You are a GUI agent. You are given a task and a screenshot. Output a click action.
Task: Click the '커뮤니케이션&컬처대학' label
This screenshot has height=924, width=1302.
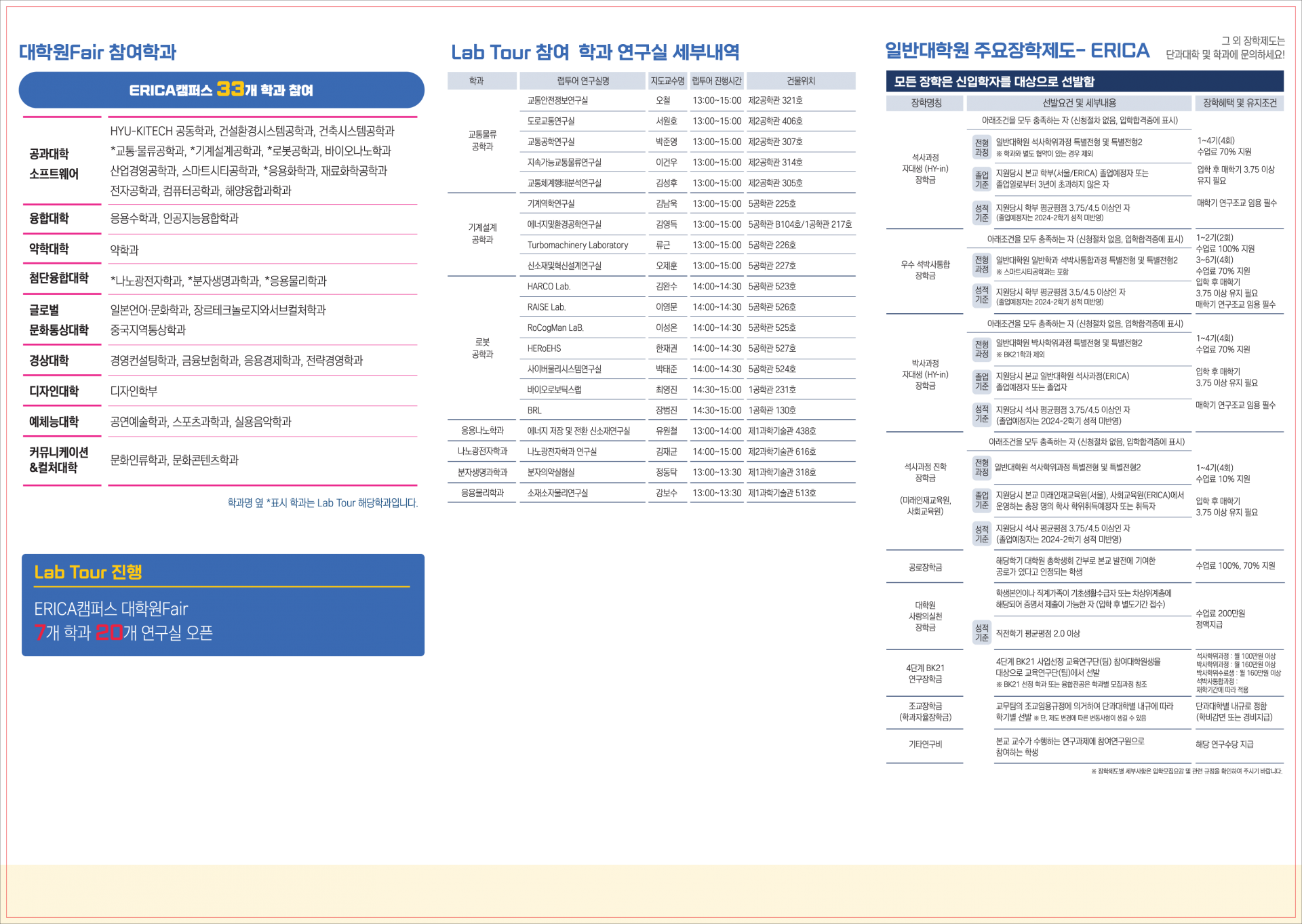pos(59,460)
